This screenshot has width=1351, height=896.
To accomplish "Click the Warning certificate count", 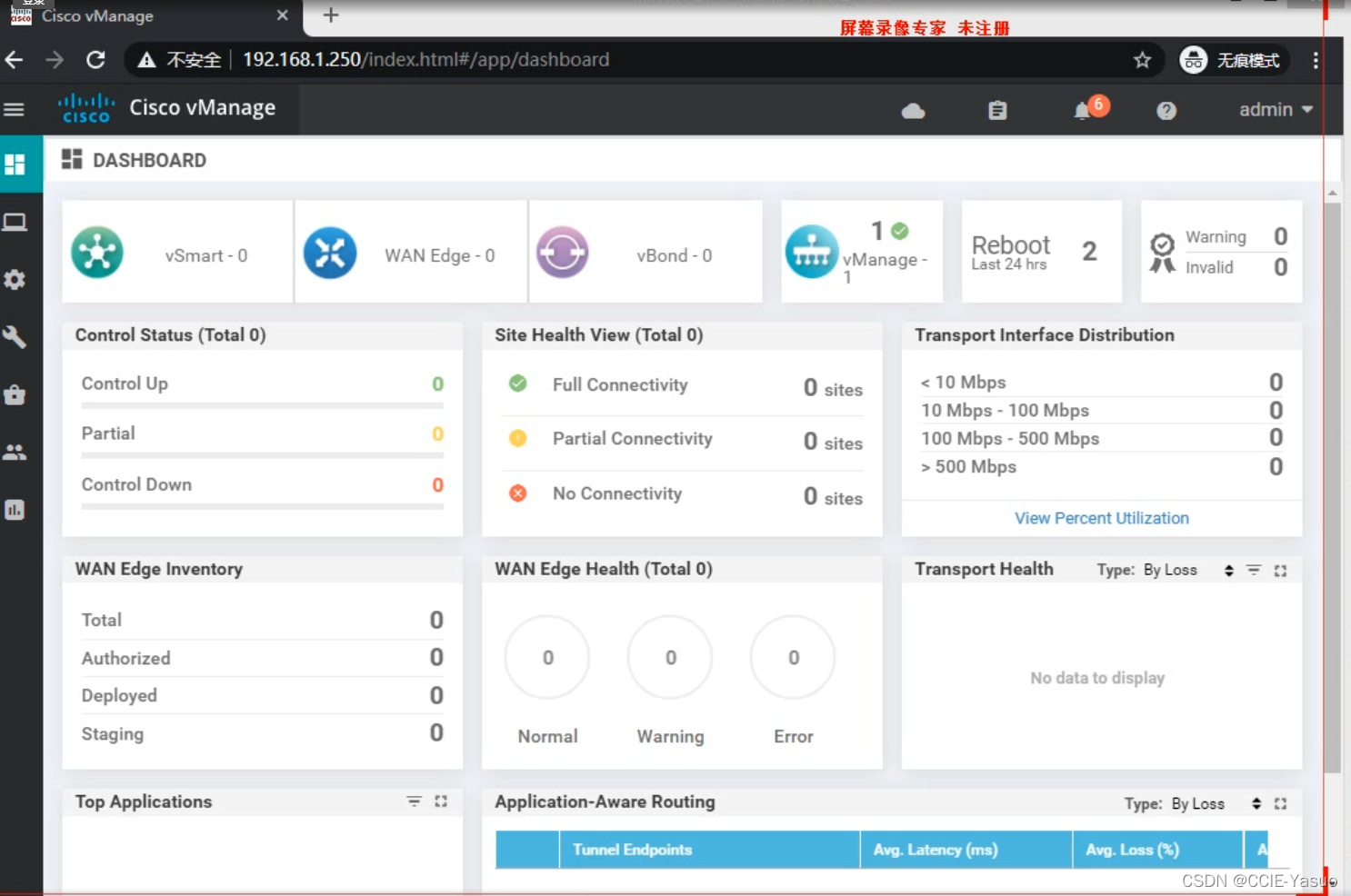I will click(1280, 236).
